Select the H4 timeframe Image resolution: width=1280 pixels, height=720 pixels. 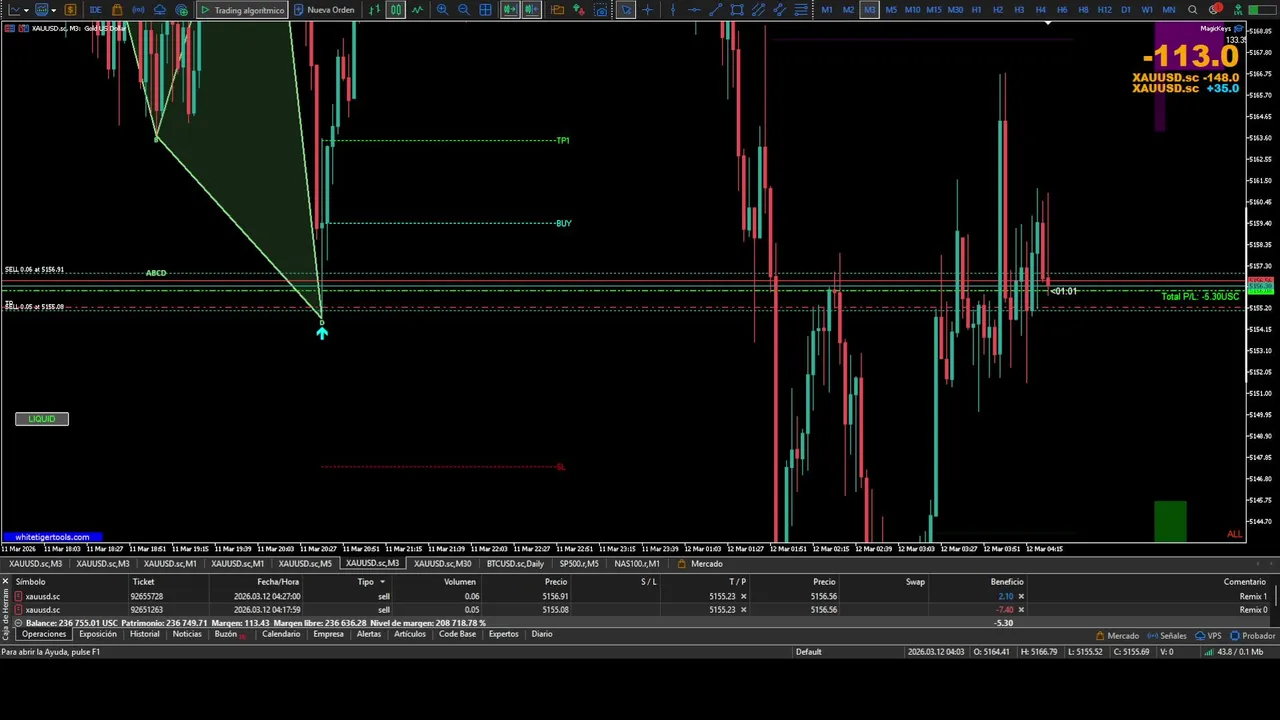[x=1040, y=10]
